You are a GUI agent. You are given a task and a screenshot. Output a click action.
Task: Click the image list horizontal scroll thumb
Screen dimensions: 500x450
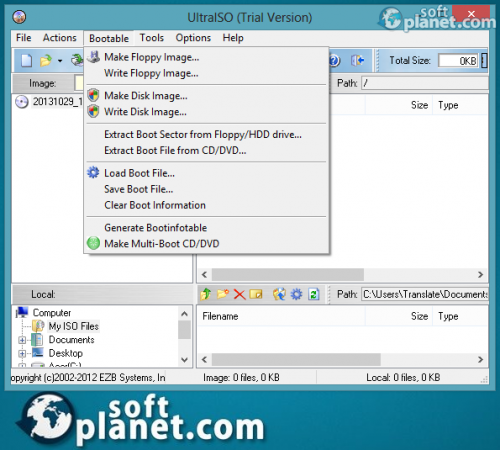[288, 275]
